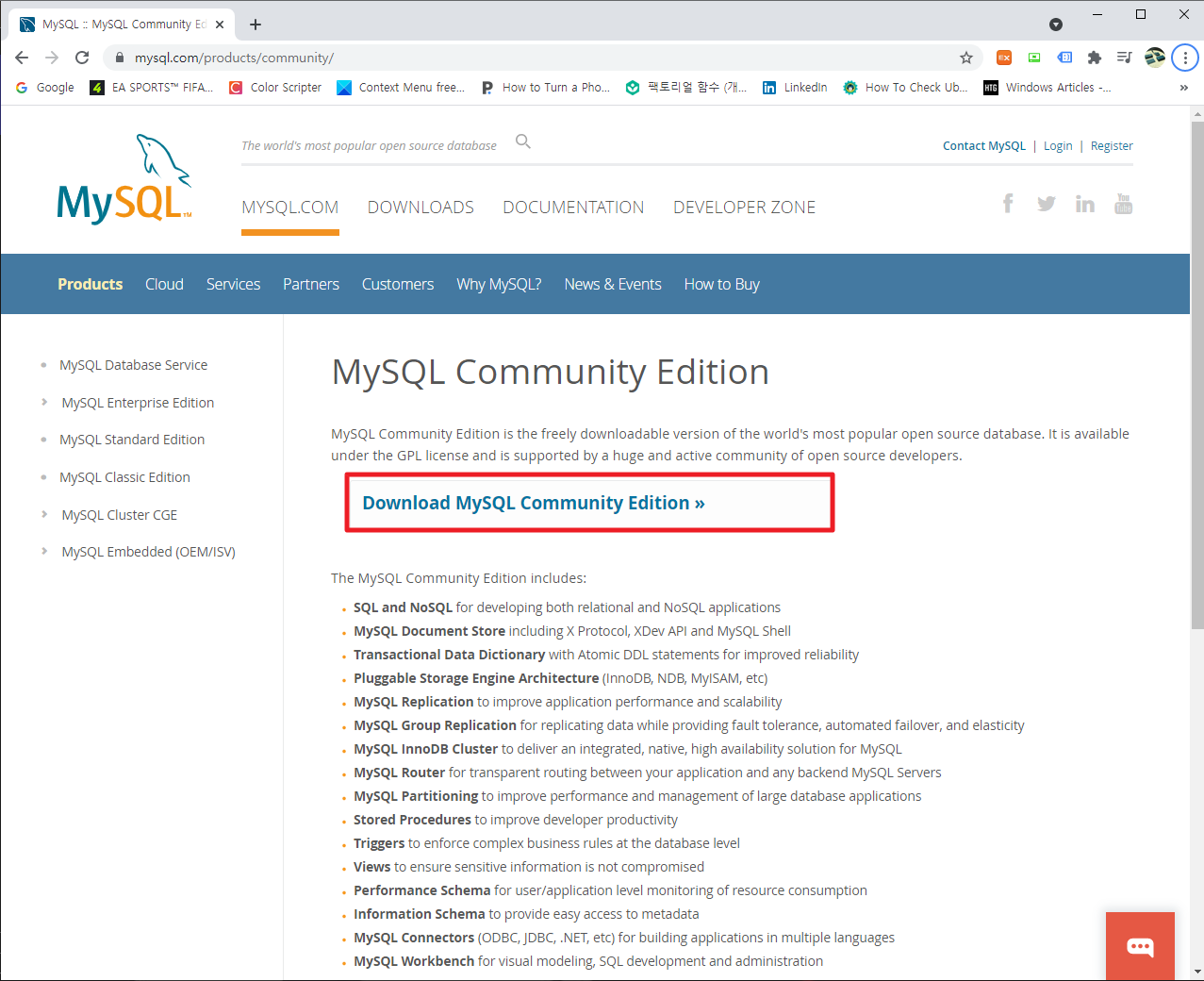Open MySQL Database Service in sidebar
The image size is (1204, 981).
133,365
